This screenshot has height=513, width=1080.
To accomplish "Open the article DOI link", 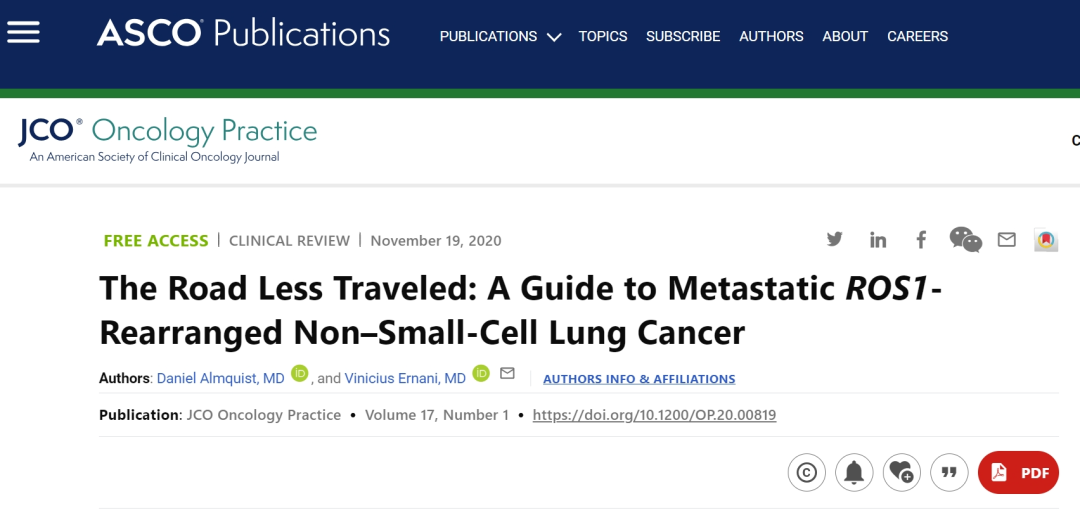I will pyautogui.click(x=654, y=415).
